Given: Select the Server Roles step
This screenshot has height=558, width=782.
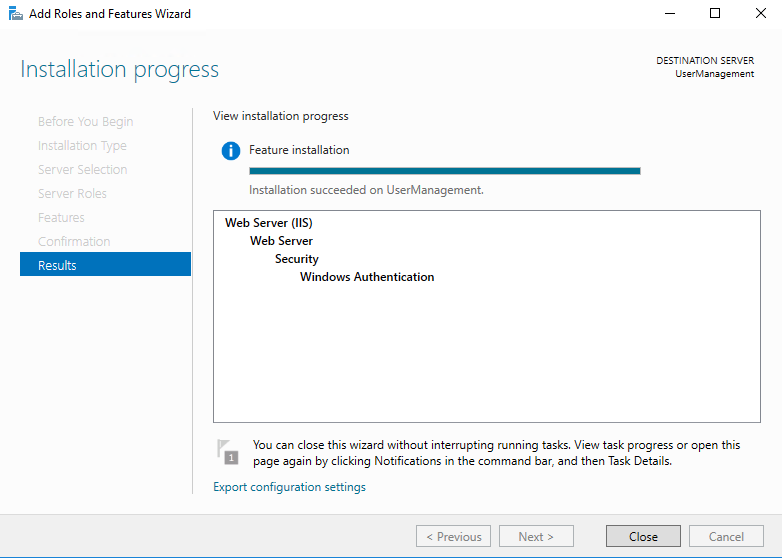Looking at the screenshot, I should (x=72, y=193).
